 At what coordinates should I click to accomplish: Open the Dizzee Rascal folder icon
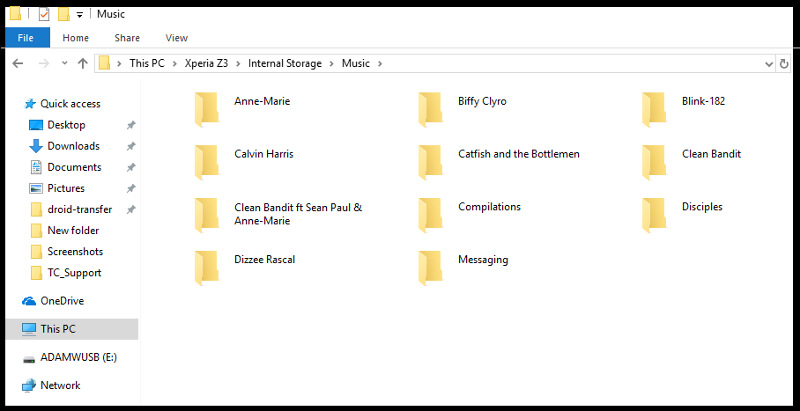(x=207, y=268)
